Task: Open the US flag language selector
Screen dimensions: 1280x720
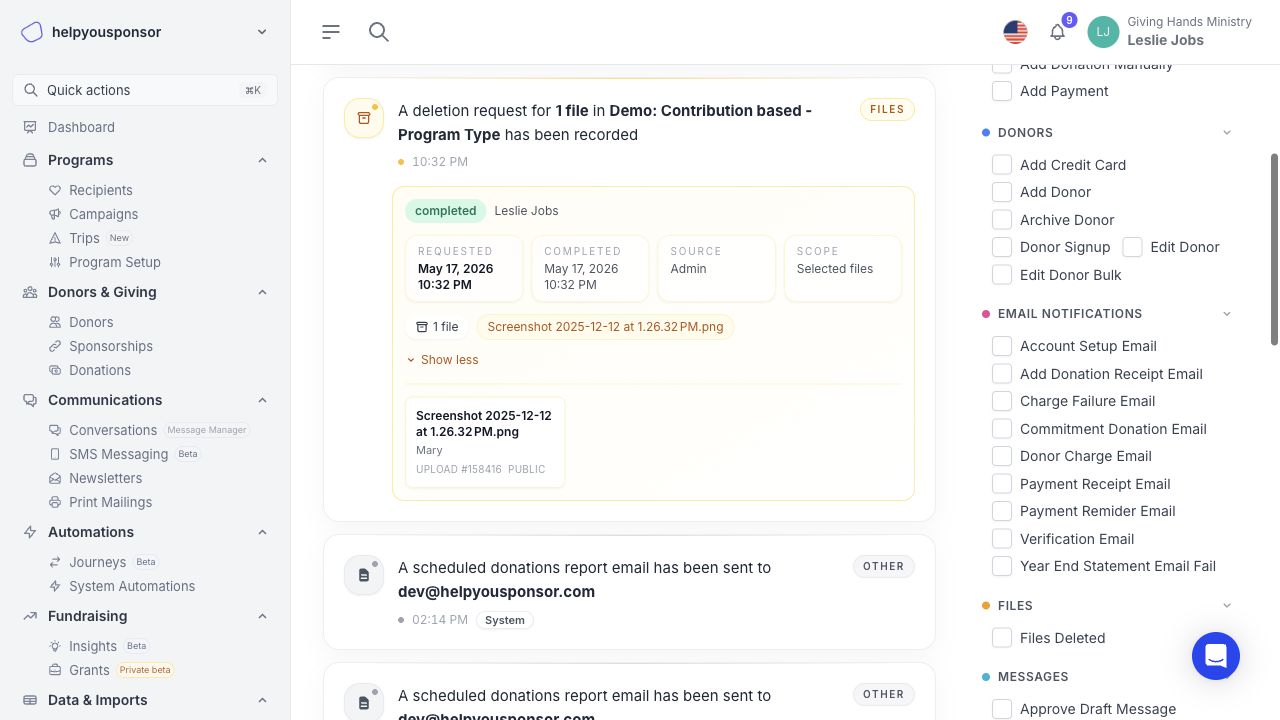Action: click(x=1015, y=32)
